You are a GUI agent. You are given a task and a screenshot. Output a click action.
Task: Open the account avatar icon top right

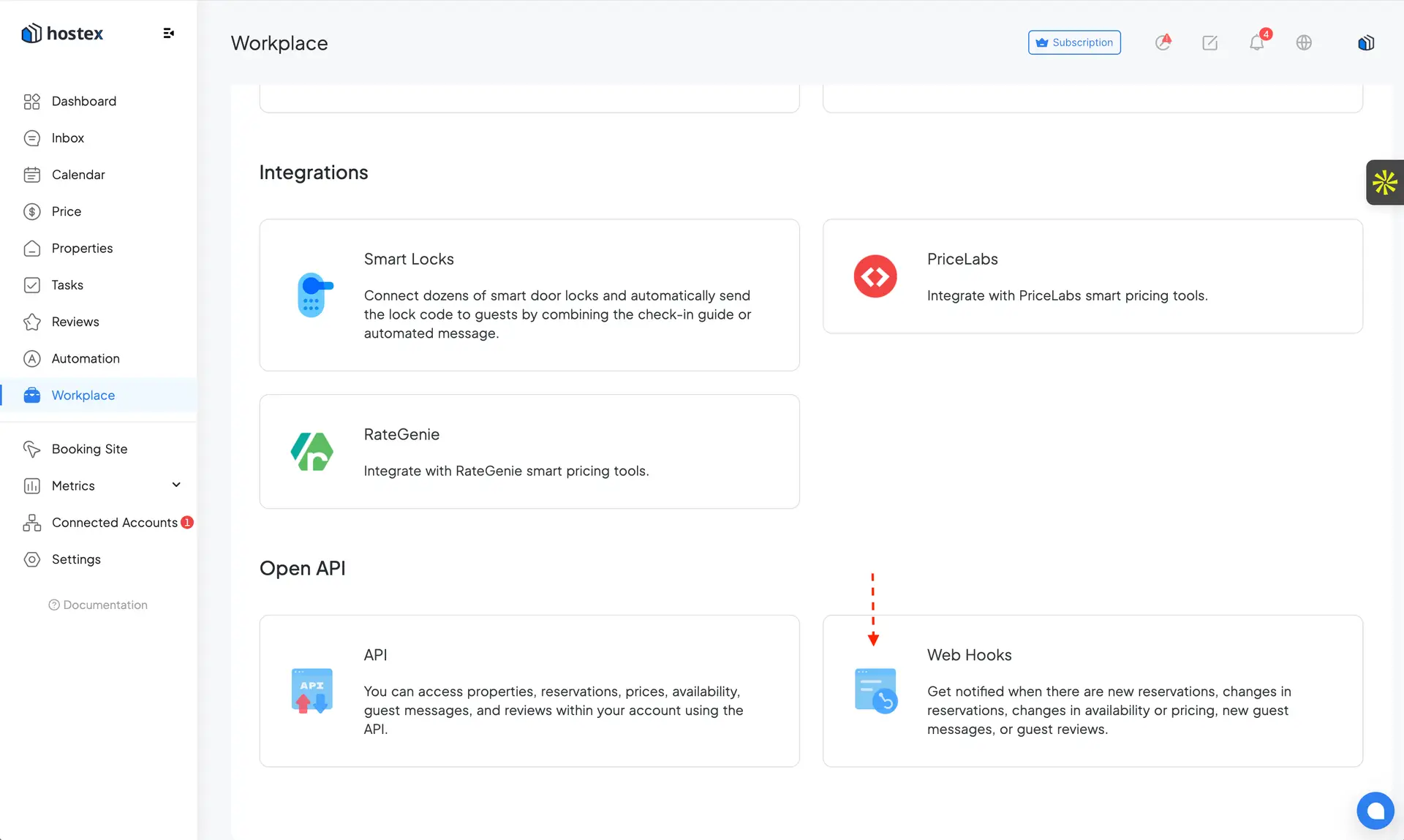[1365, 42]
